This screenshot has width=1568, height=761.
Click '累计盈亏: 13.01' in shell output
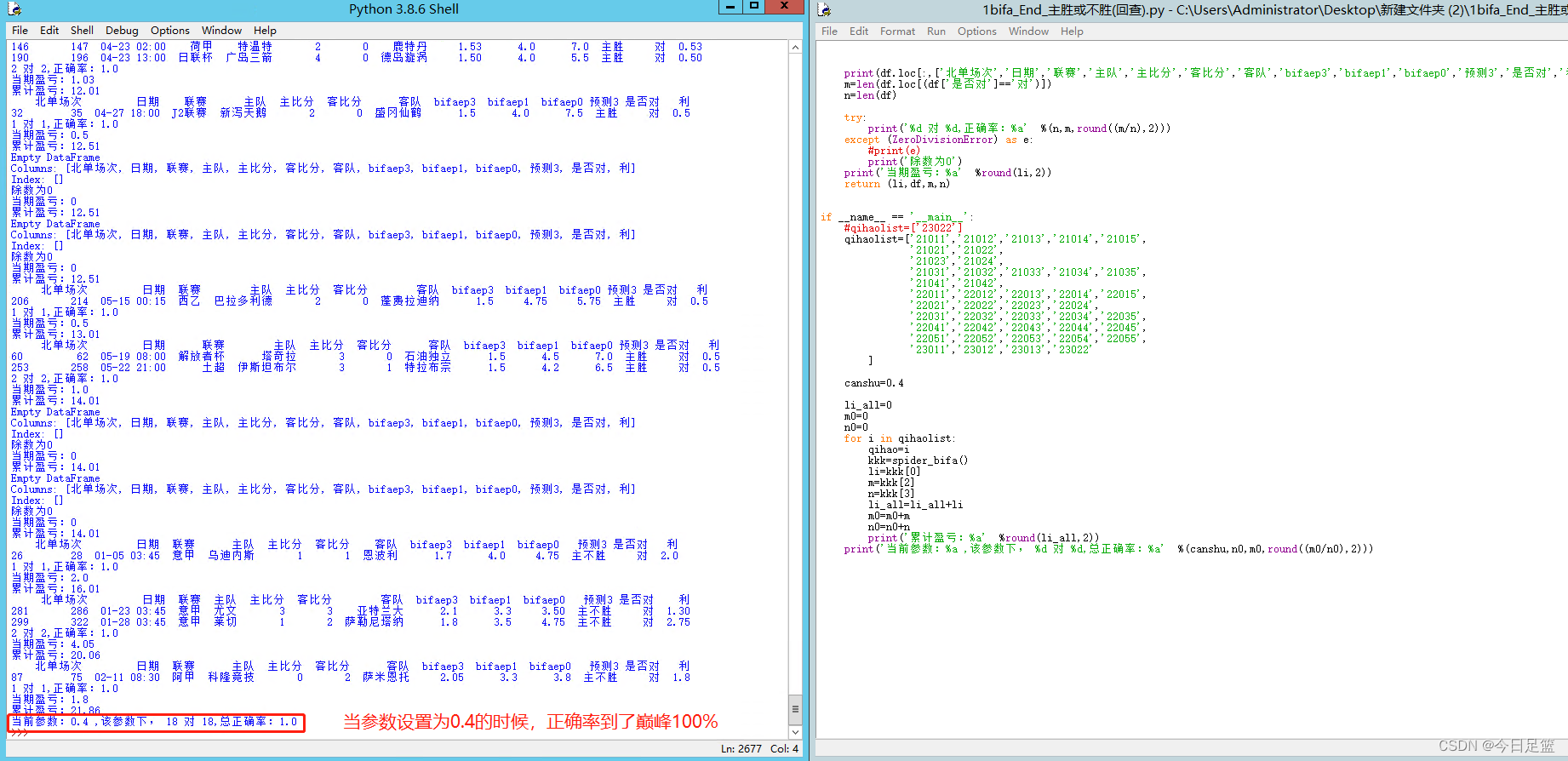click(x=55, y=335)
